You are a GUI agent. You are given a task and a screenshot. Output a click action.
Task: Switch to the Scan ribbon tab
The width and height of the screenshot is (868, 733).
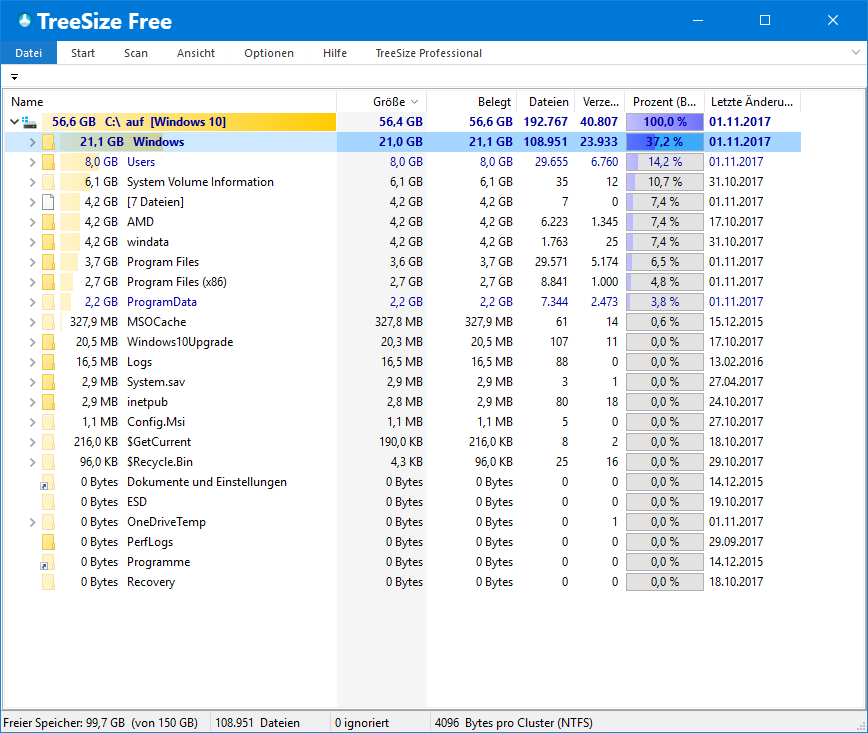tap(136, 53)
